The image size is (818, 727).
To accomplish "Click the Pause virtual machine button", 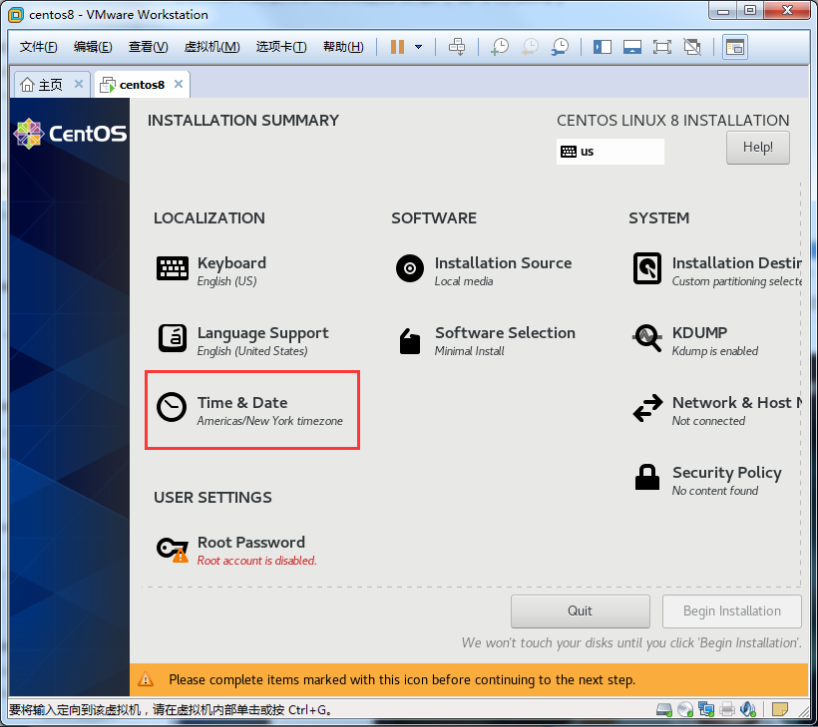I will (x=397, y=47).
